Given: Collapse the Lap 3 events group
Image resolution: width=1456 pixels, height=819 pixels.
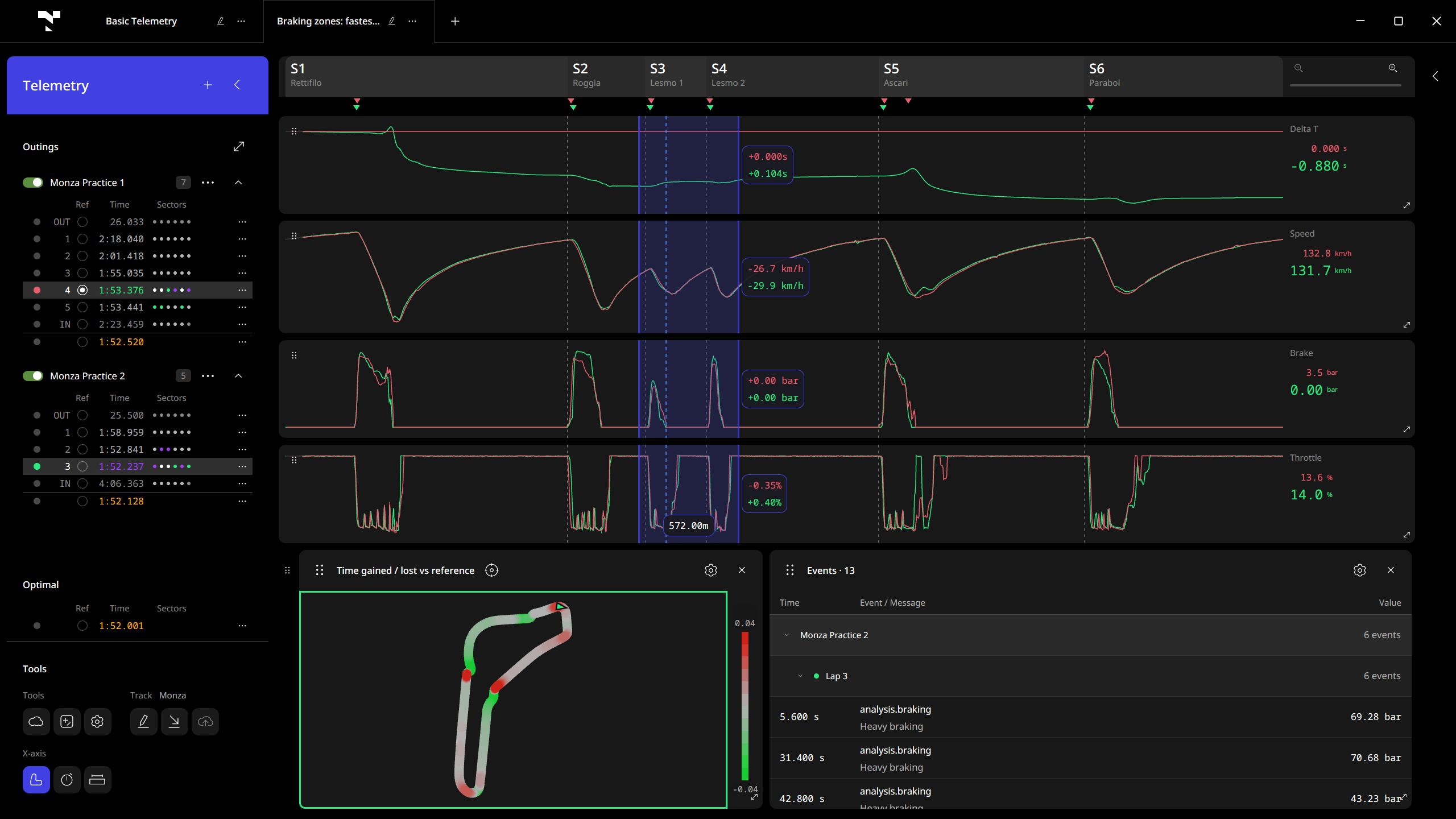Looking at the screenshot, I should [x=800, y=676].
